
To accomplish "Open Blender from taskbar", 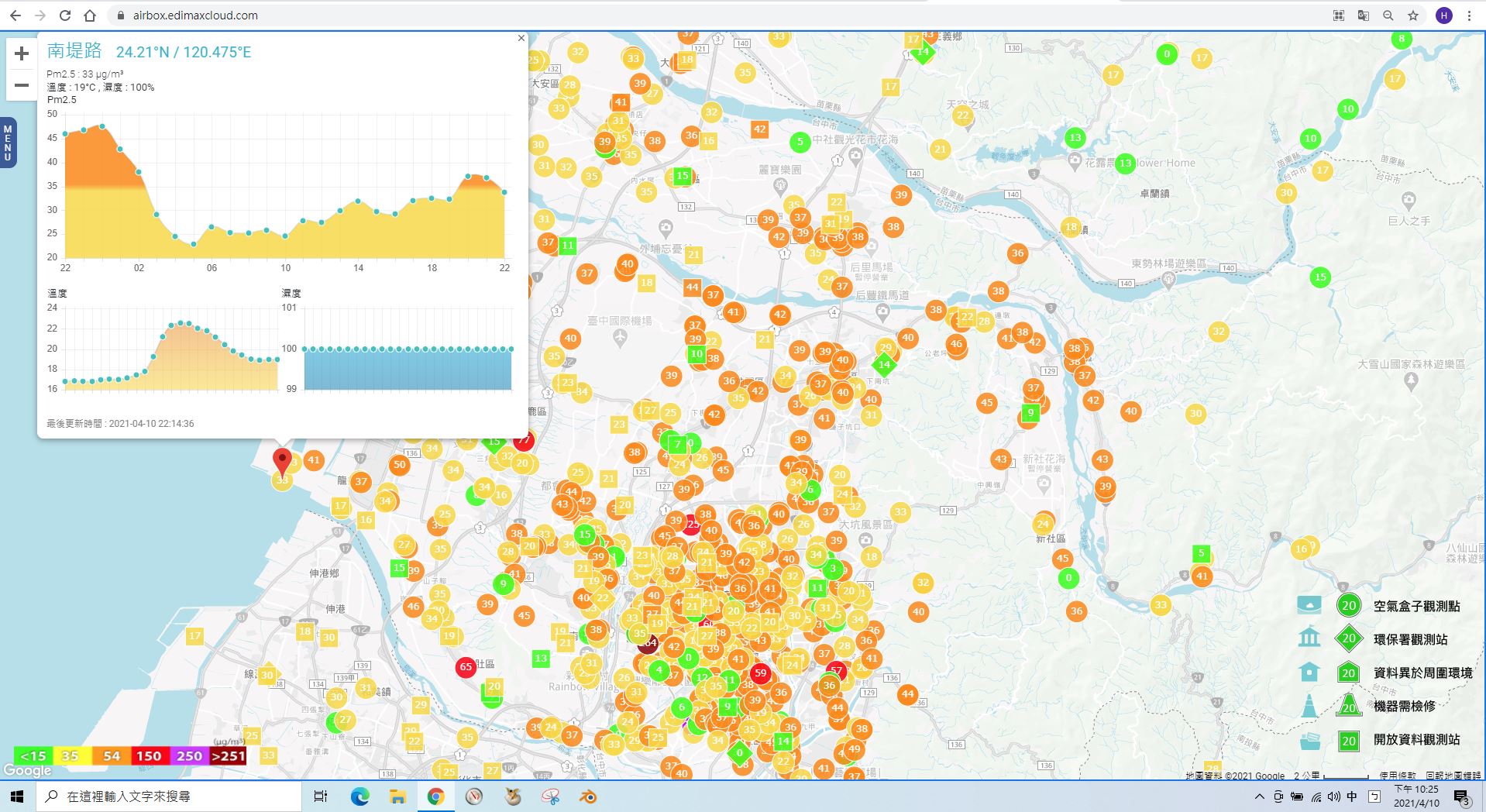I will coord(588,797).
